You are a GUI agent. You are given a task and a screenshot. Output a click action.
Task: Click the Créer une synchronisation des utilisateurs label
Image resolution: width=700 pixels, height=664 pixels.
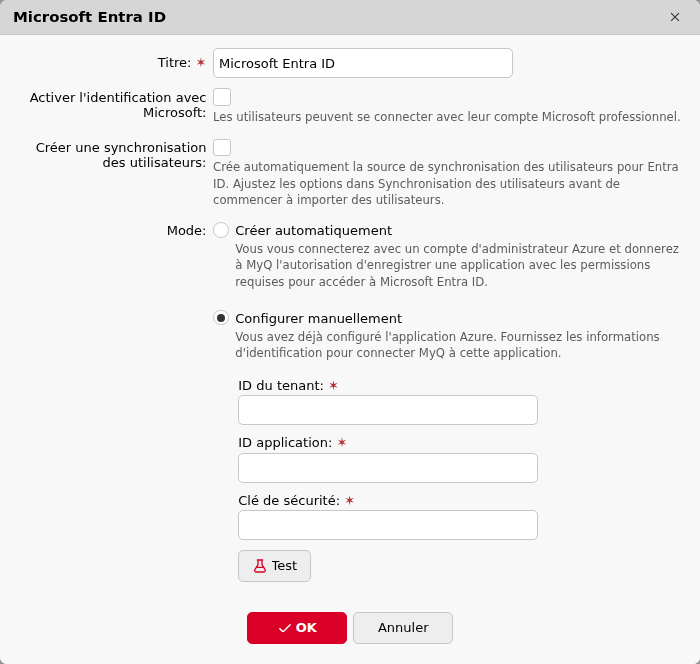(x=121, y=155)
